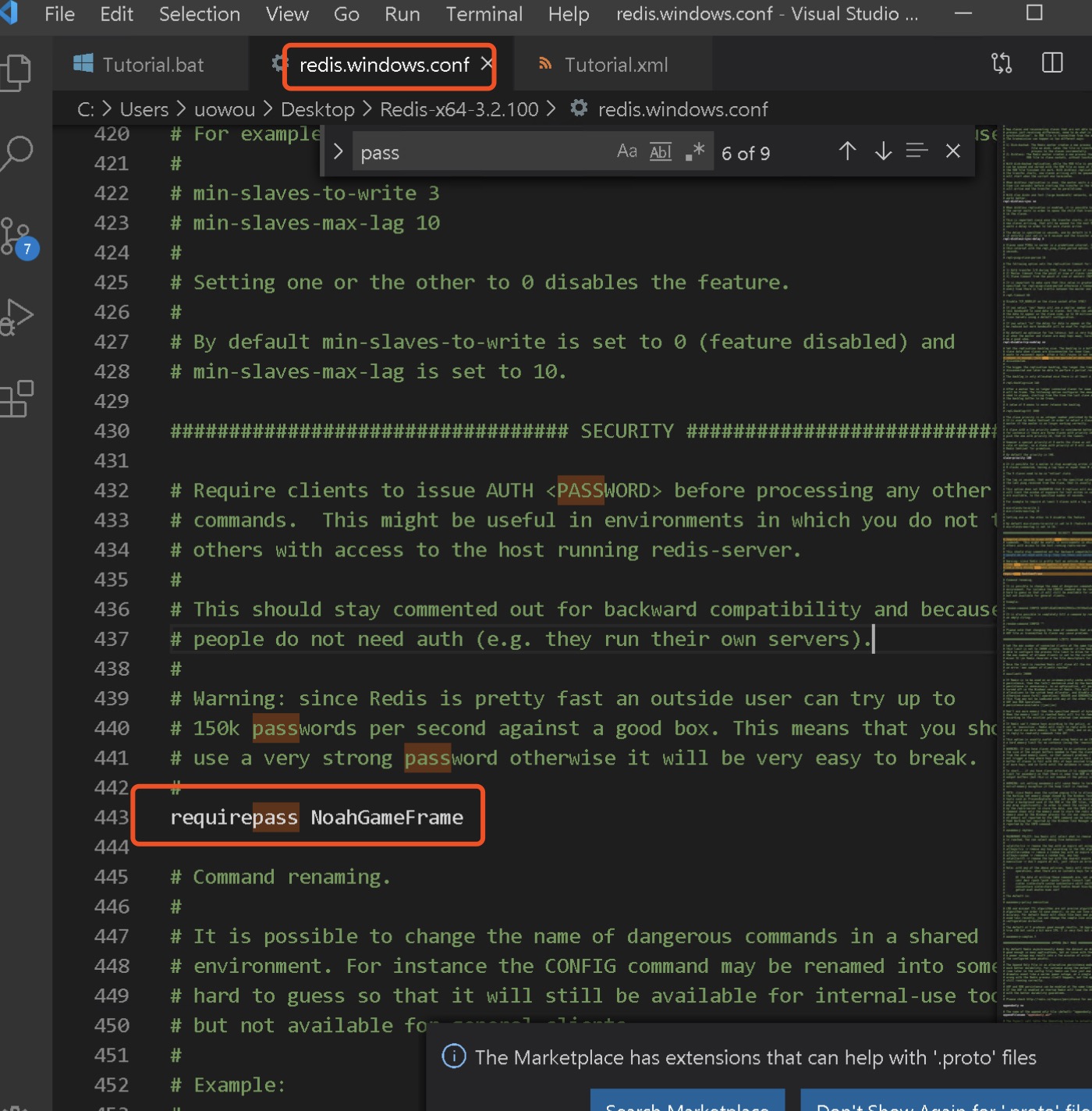1092x1111 pixels.
Task: Go to next match in find widget
Action: tap(883, 151)
